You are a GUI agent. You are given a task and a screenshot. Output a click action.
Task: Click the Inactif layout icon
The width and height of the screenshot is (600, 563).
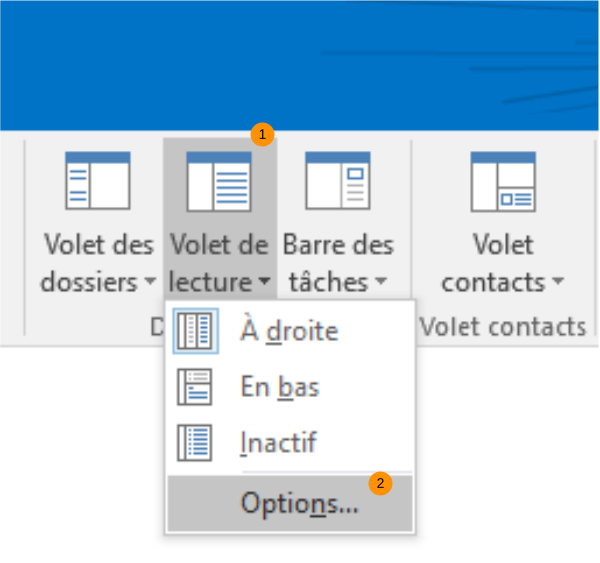(195, 442)
